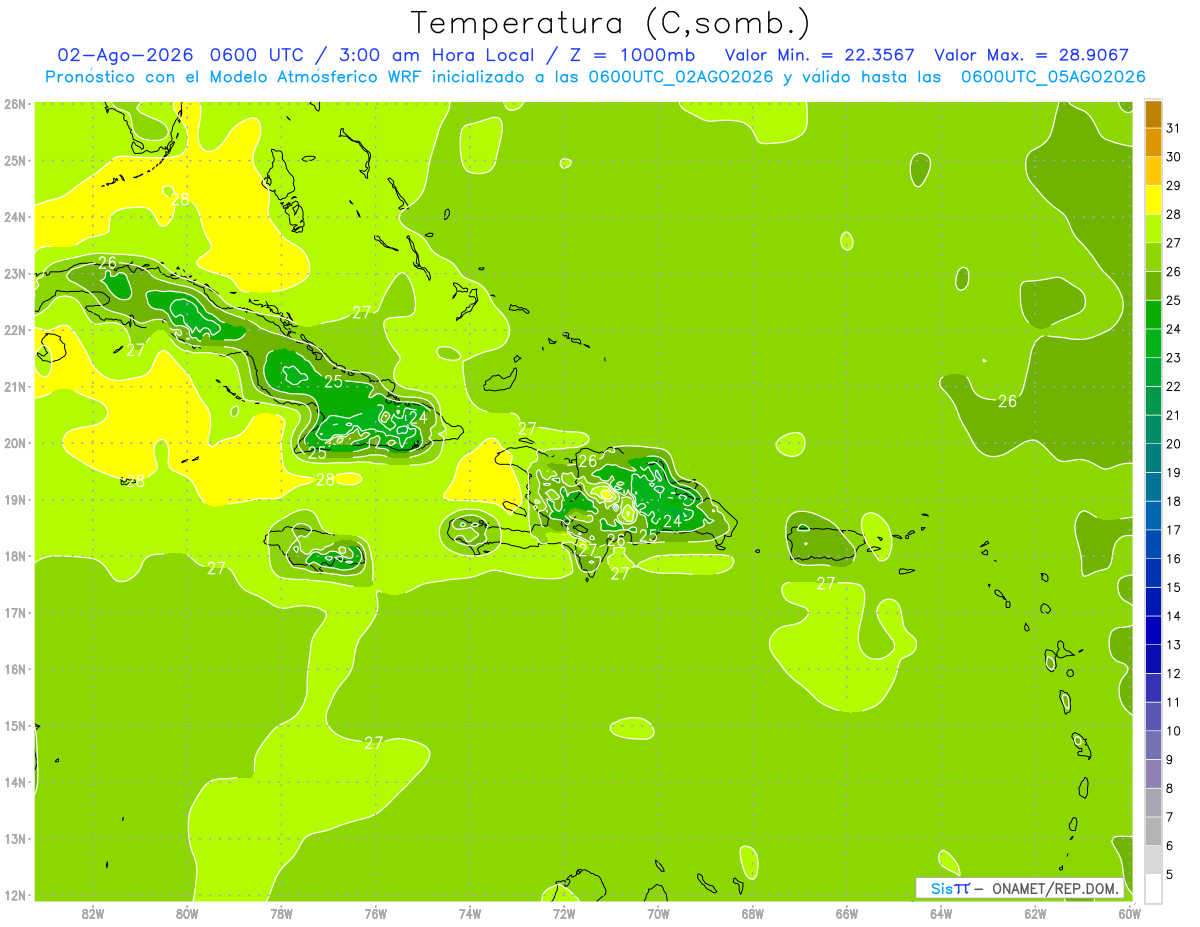Click the "26N" latitude axis label
1200x927 pixels.
coord(15,104)
